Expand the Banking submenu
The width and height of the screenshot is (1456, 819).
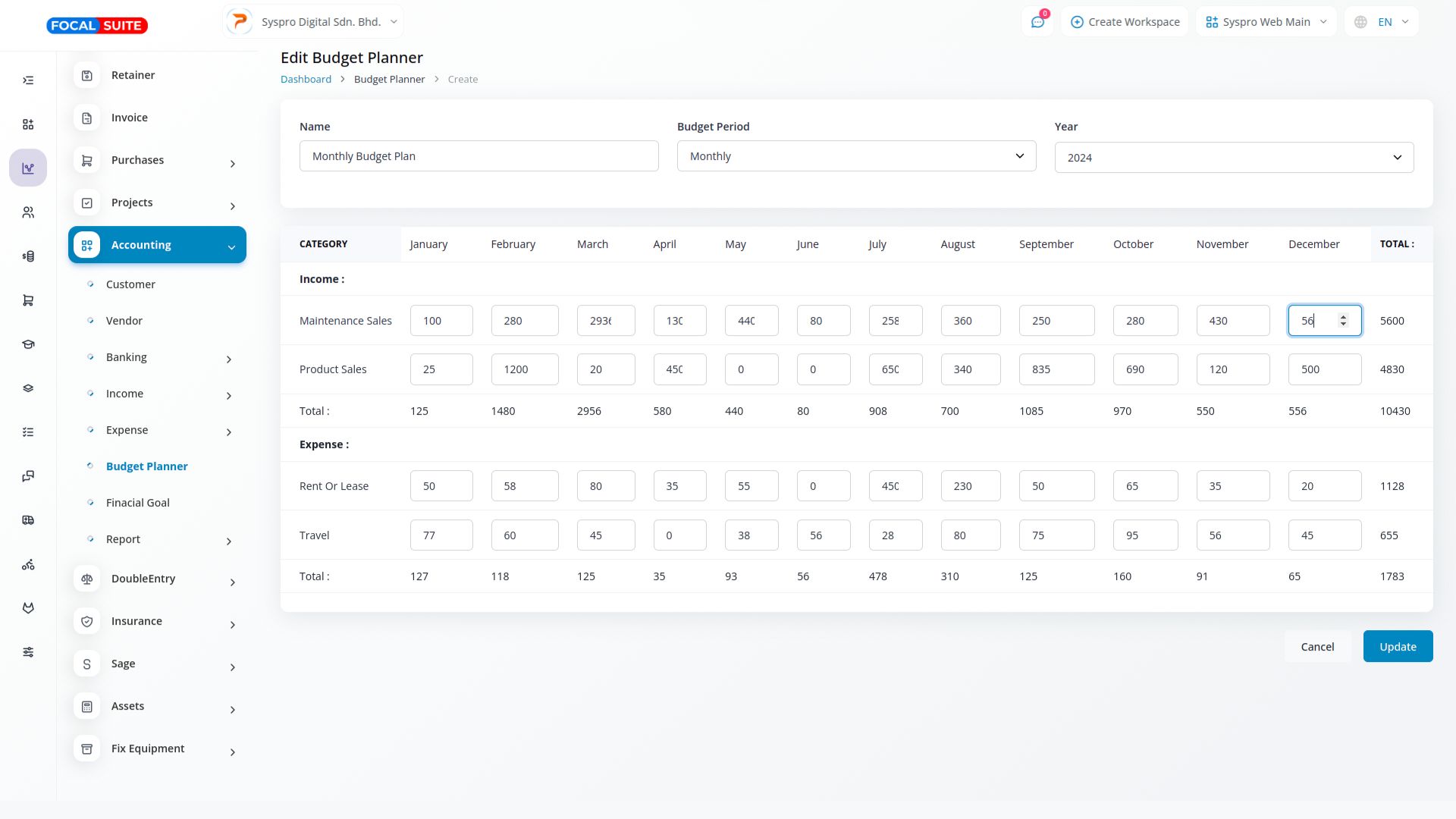pos(229,359)
